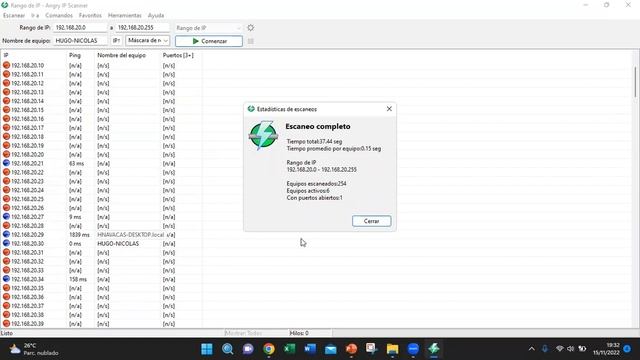Click the microphone tray icon
The width and height of the screenshot is (640, 360).
coord(544,349)
